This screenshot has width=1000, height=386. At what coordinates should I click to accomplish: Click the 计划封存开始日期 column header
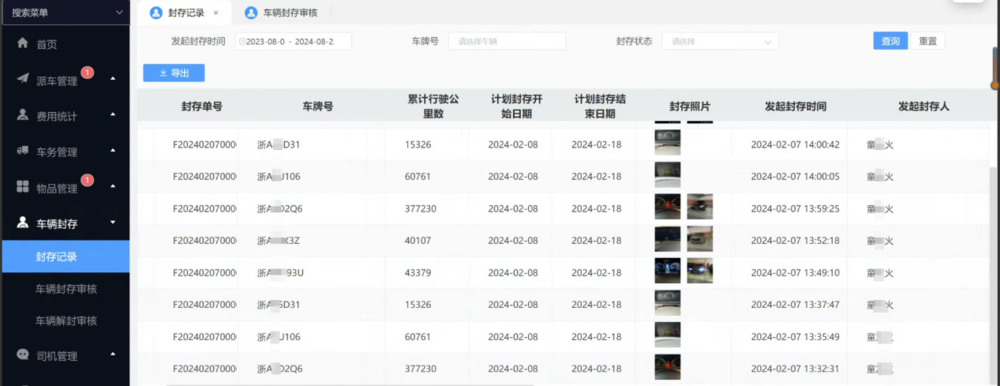coord(517,107)
